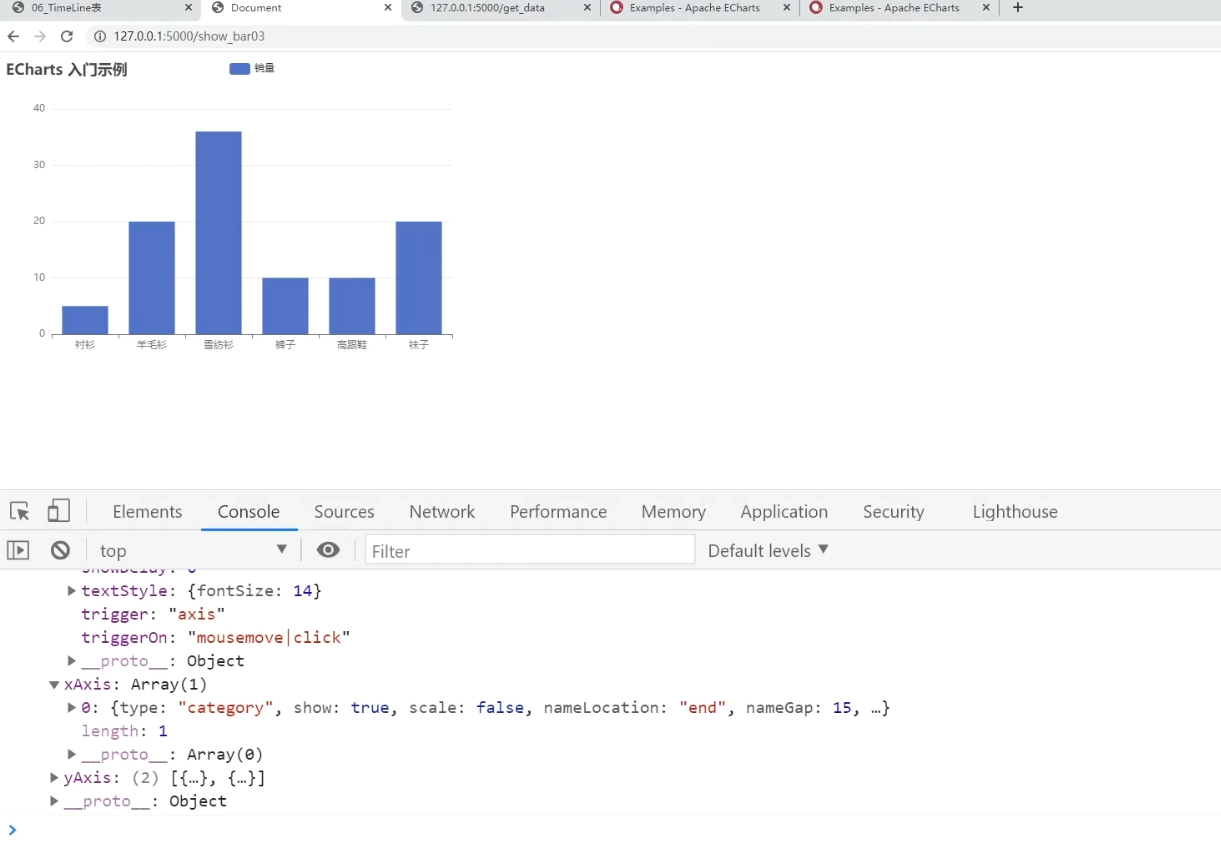This screenshot has width=1221, height=855.
Task: Switch to the 127.0.0.1:5000/get_data tab
Action: pos(500,7)
